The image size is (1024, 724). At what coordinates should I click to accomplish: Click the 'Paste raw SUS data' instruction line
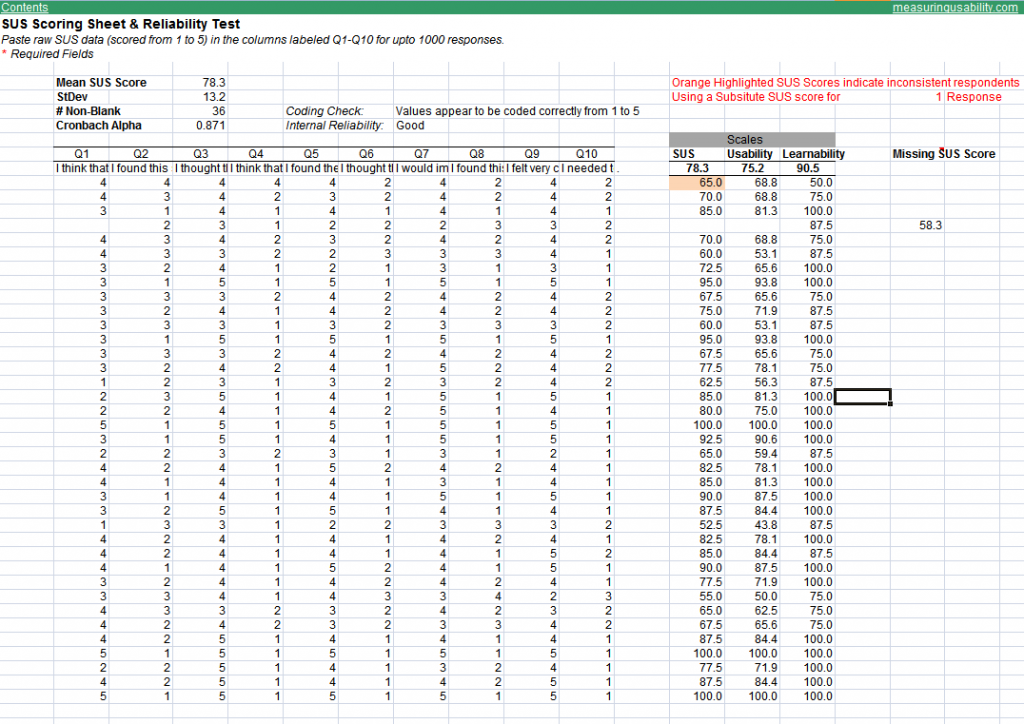point(253,40)
